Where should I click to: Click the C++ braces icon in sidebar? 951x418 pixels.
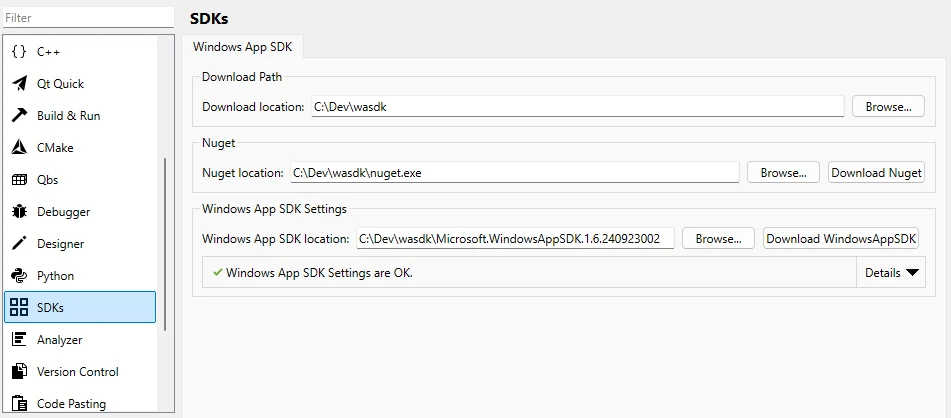tap(19, 52)
